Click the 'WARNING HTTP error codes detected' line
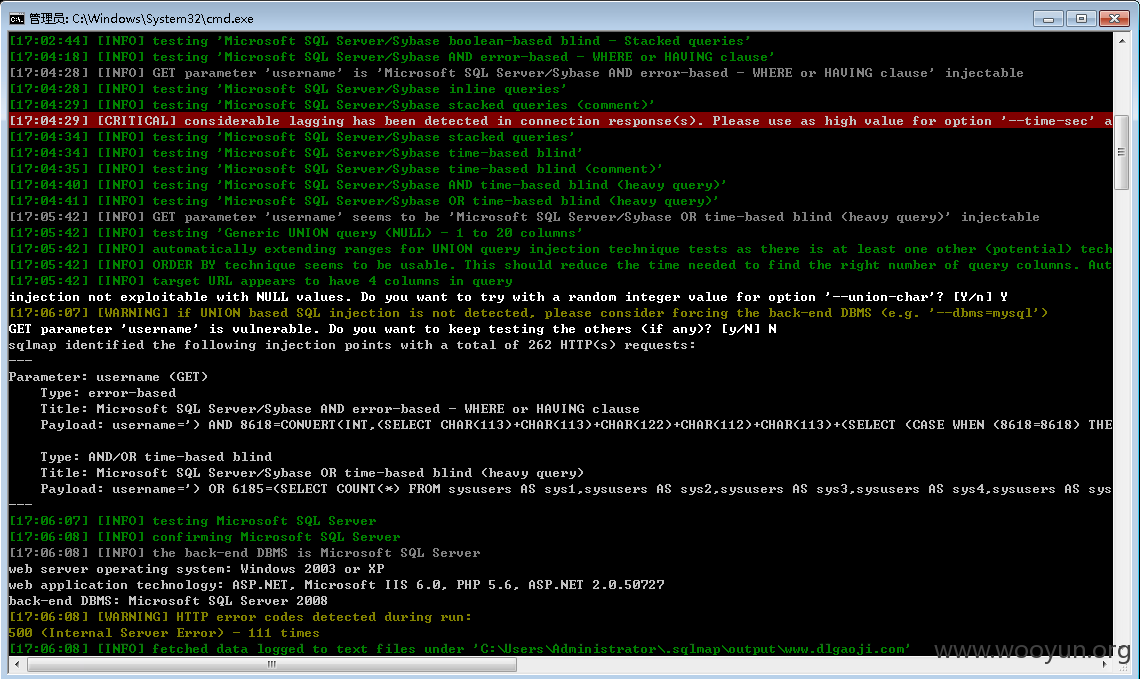Image resolution: width=1140 pixels, height=679 pixels. [240, 616]
